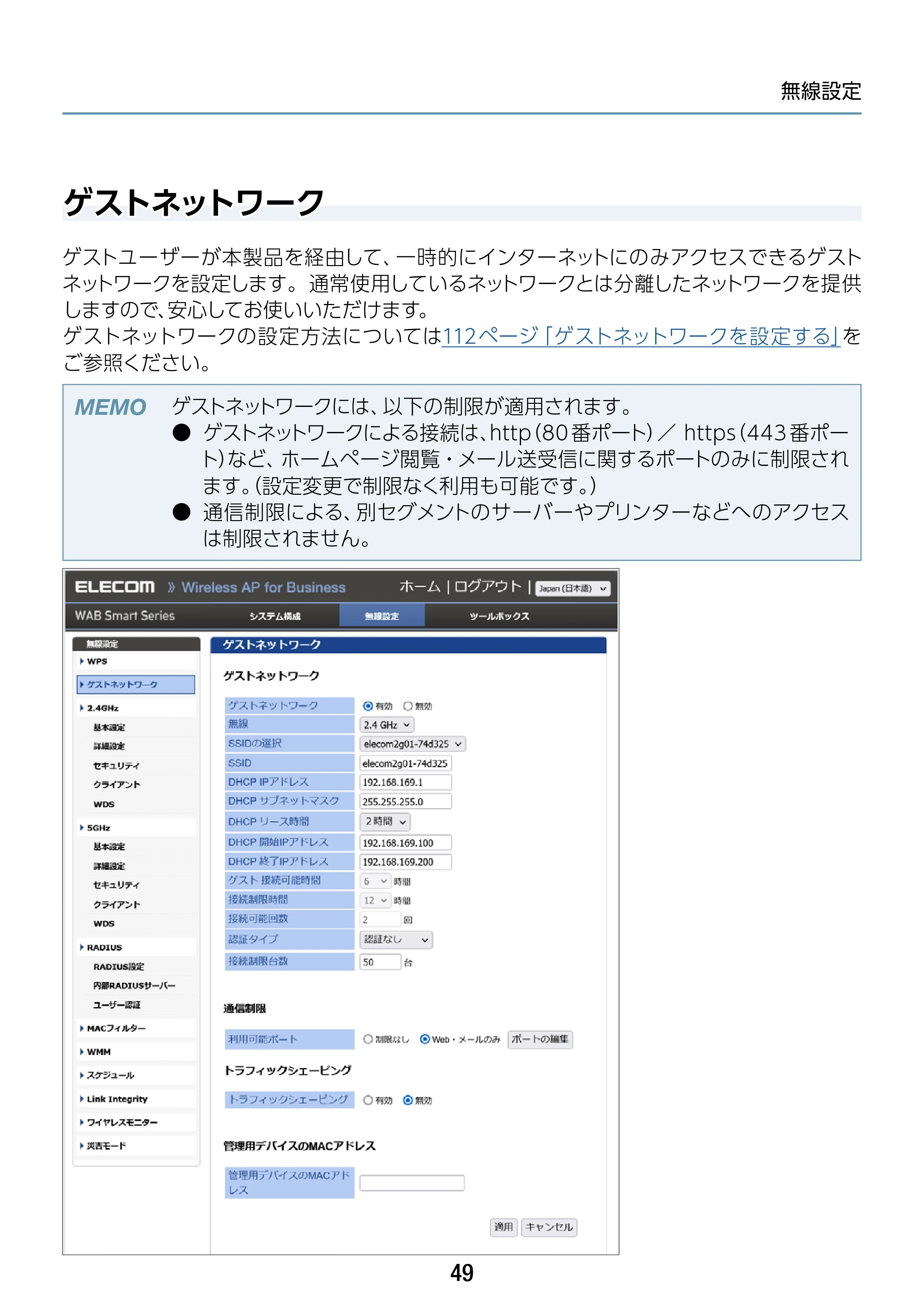Click ポートの編集 button
The image size is (924, 1311).
(540, 1038)
